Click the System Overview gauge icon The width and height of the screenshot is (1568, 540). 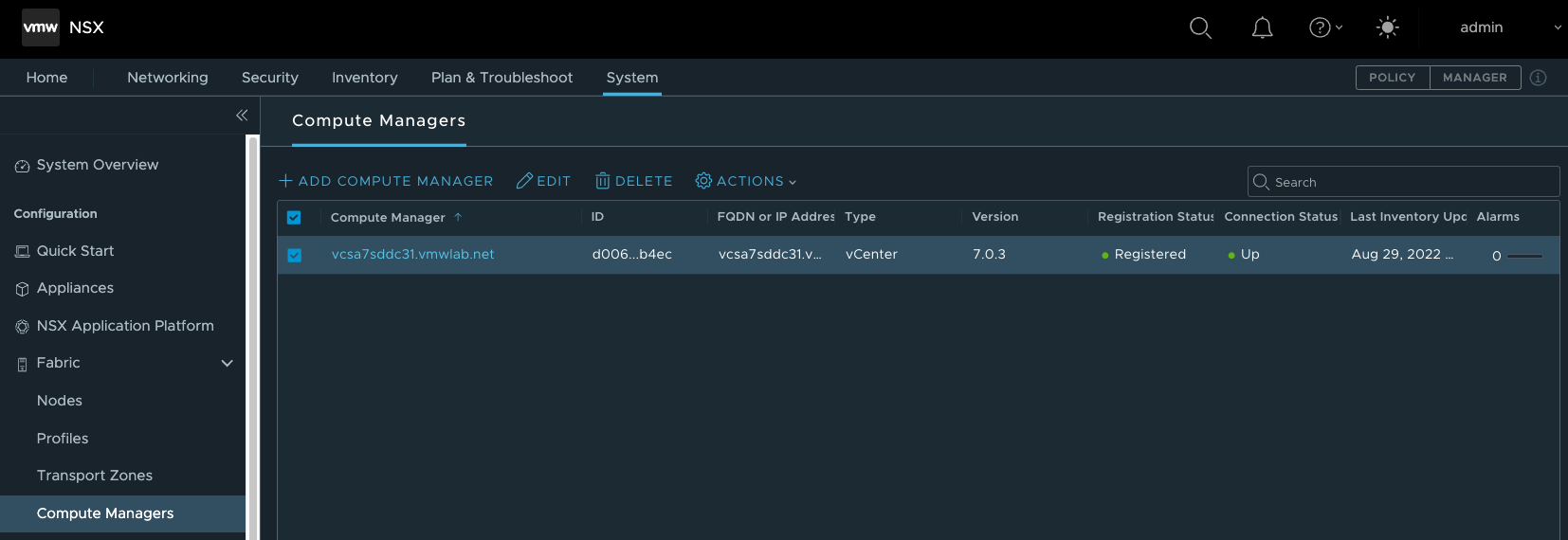22,166
